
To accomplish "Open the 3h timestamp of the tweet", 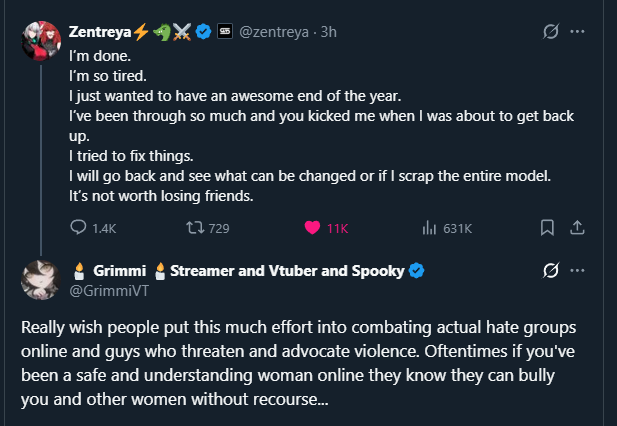I will coord(327,32).
